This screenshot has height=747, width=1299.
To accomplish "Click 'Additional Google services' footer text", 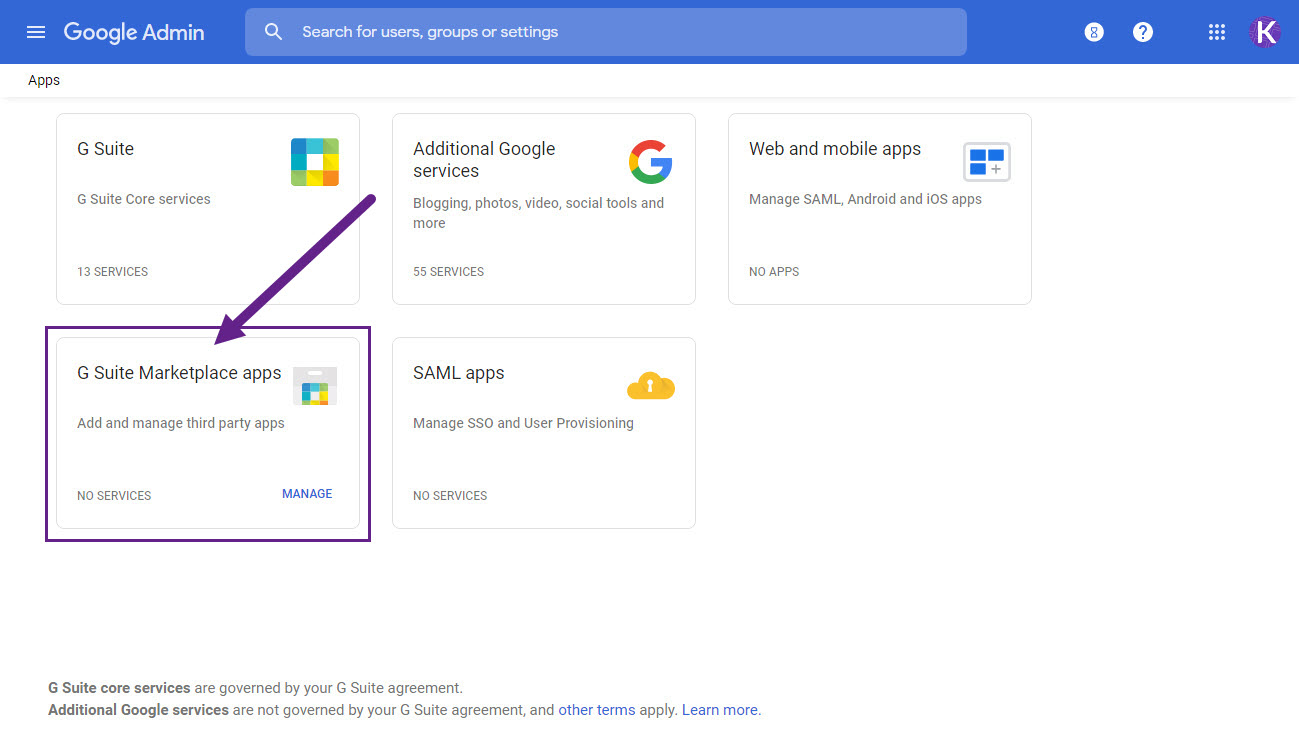I will pos(138,710).
